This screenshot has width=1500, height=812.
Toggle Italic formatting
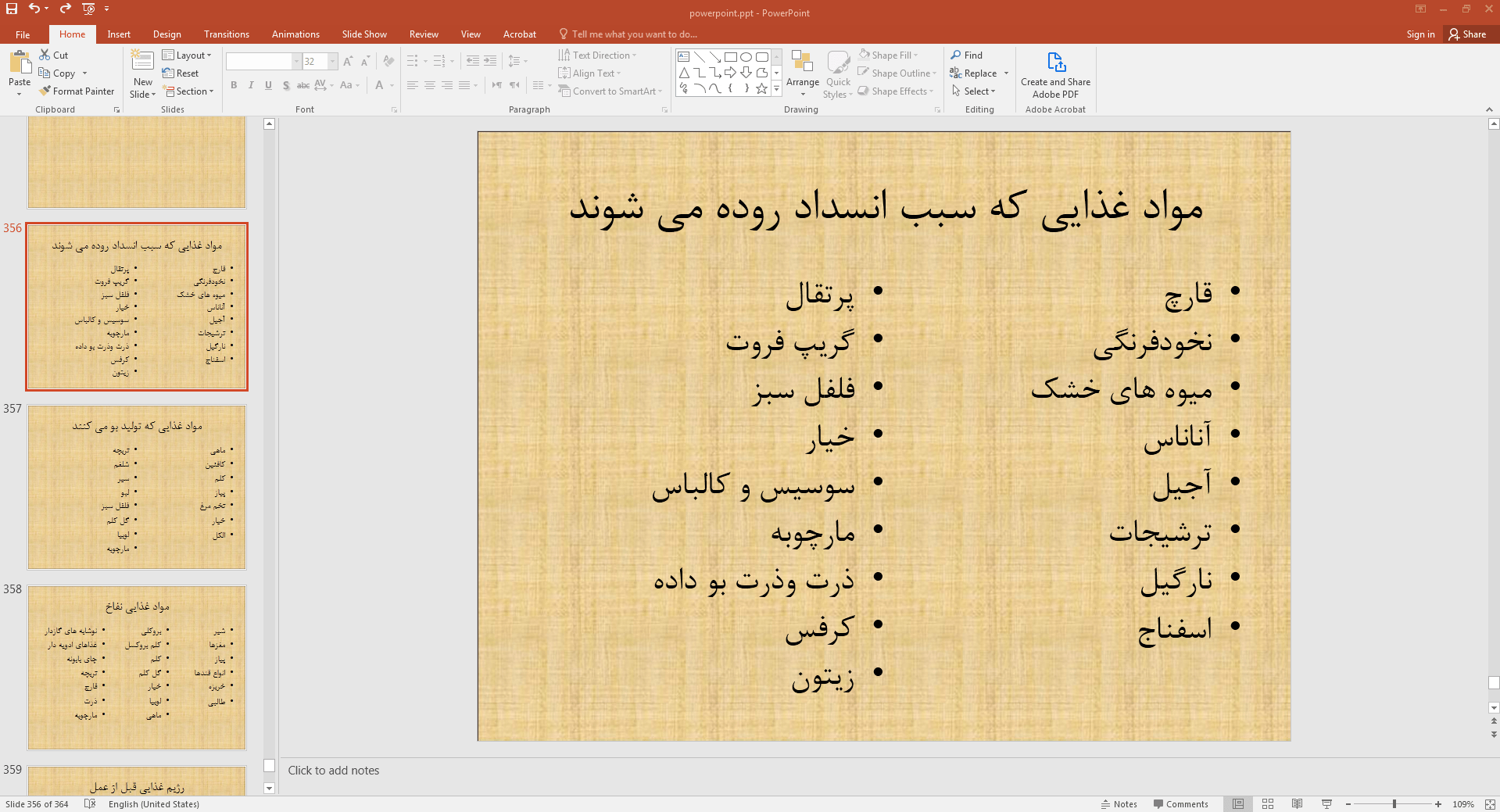[251, 85]
